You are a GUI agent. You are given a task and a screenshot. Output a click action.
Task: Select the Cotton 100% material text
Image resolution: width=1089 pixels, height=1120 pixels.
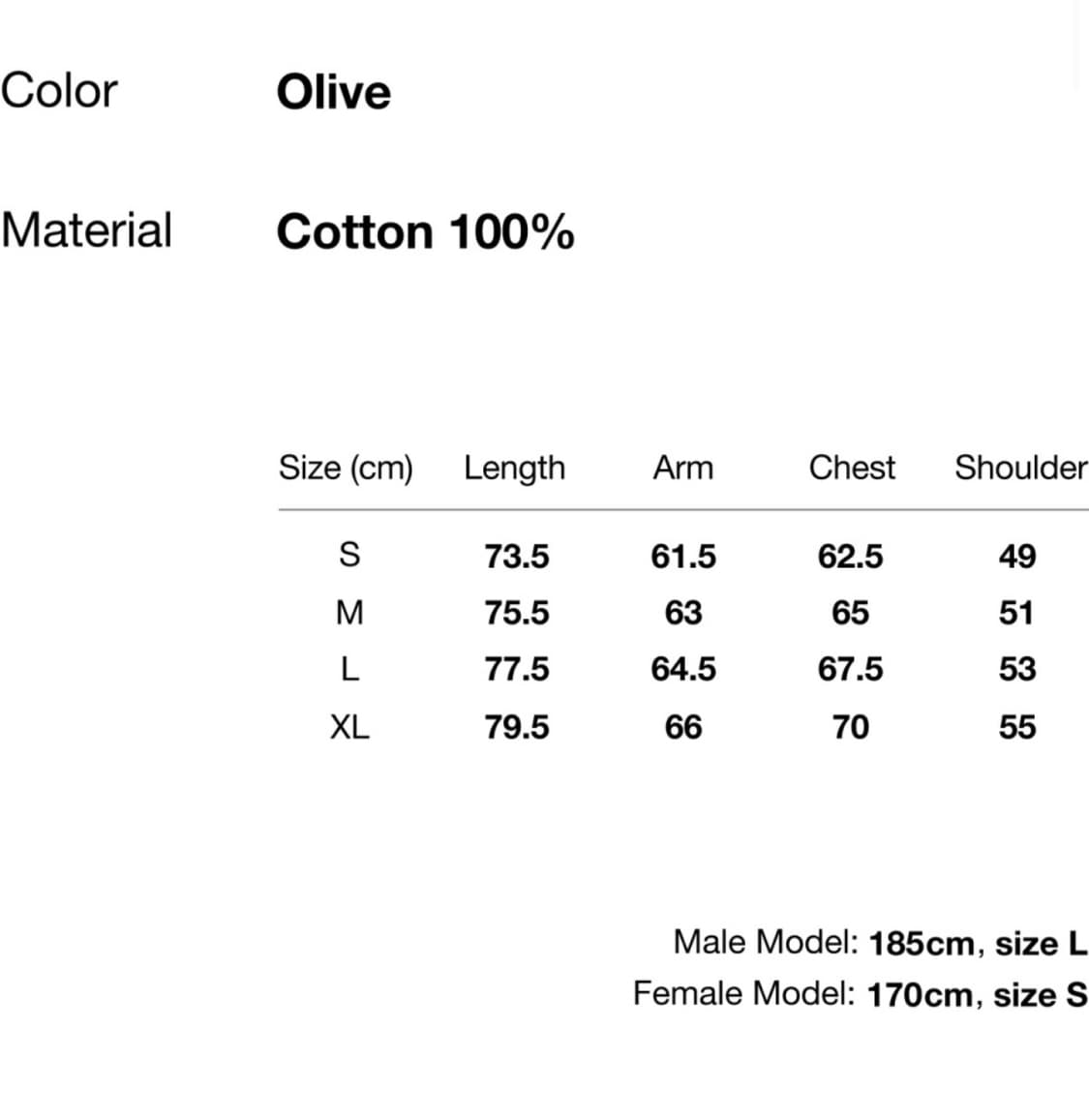(425, 232)
